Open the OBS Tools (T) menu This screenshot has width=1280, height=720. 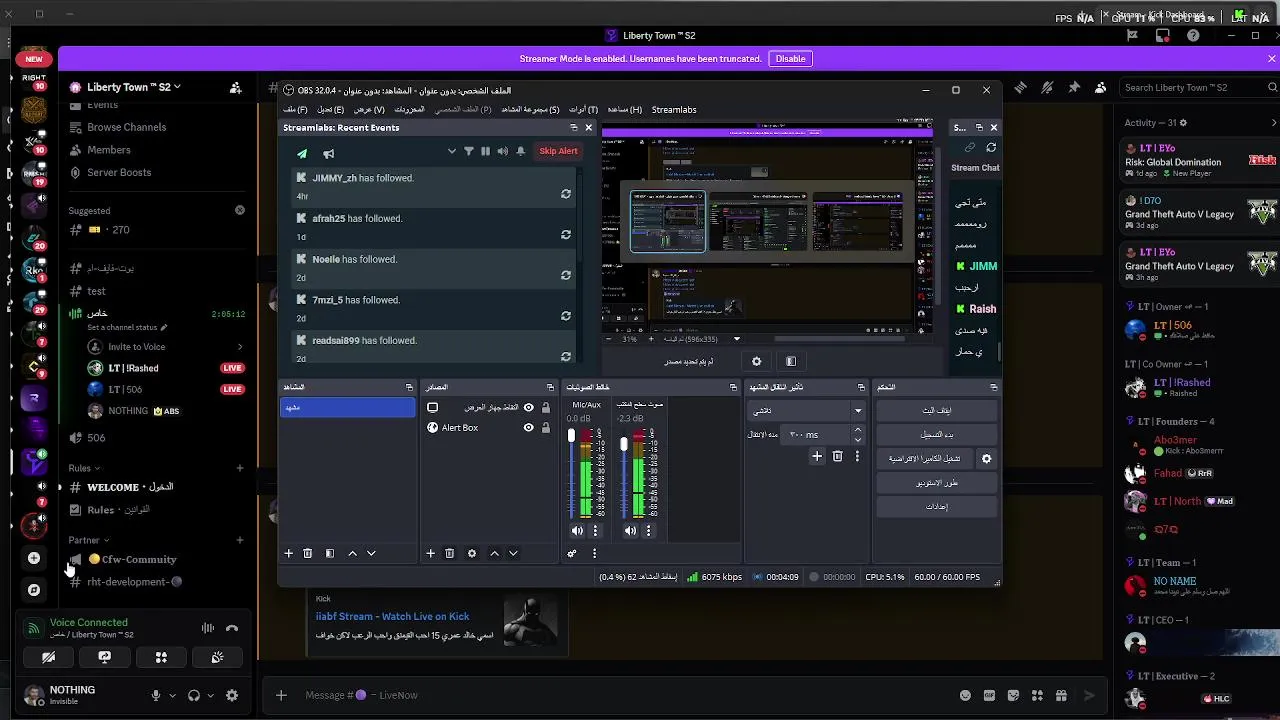tap(583, 109)
